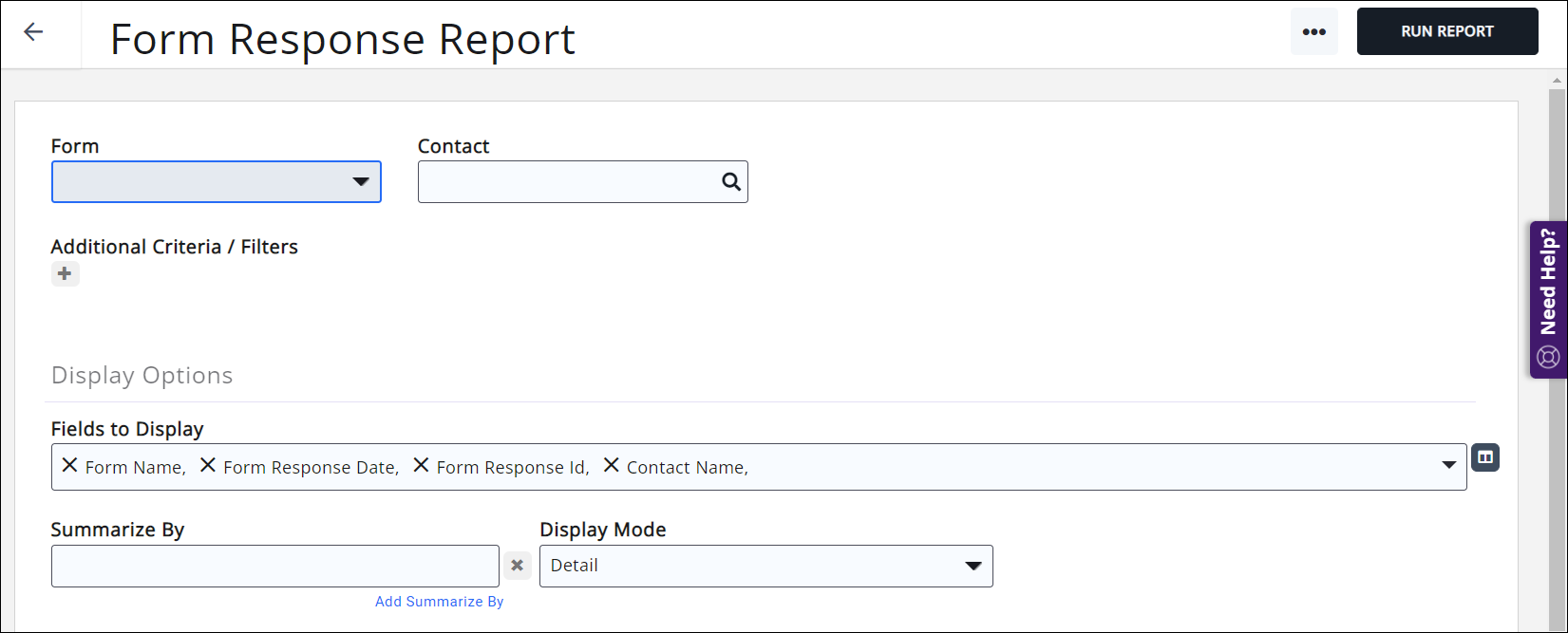Click the back arrow icon

point(34,32)
